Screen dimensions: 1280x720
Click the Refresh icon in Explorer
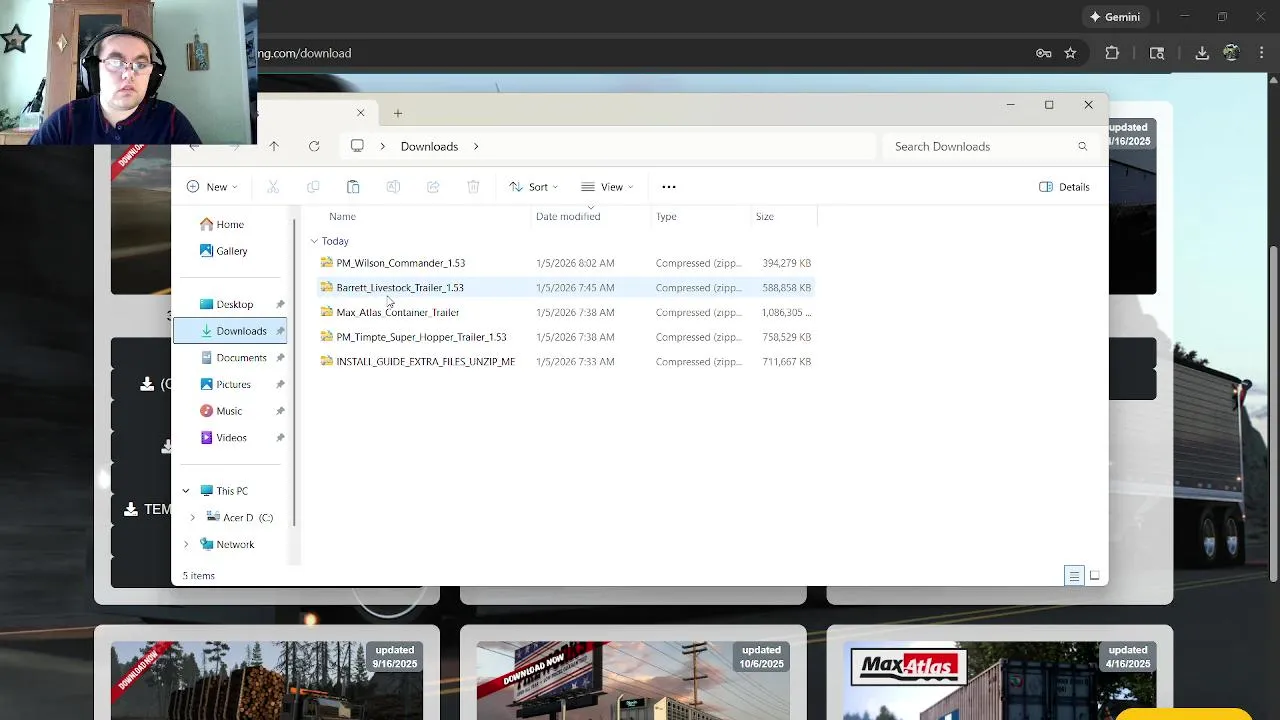coord(314,146)
